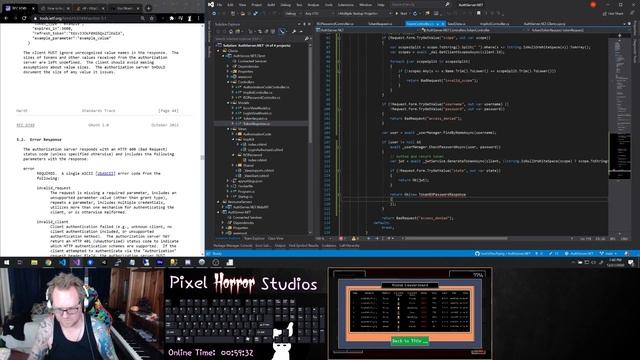Select Startup.cs in Solution Explorer
Screen dimensions: 640x360
246,196
